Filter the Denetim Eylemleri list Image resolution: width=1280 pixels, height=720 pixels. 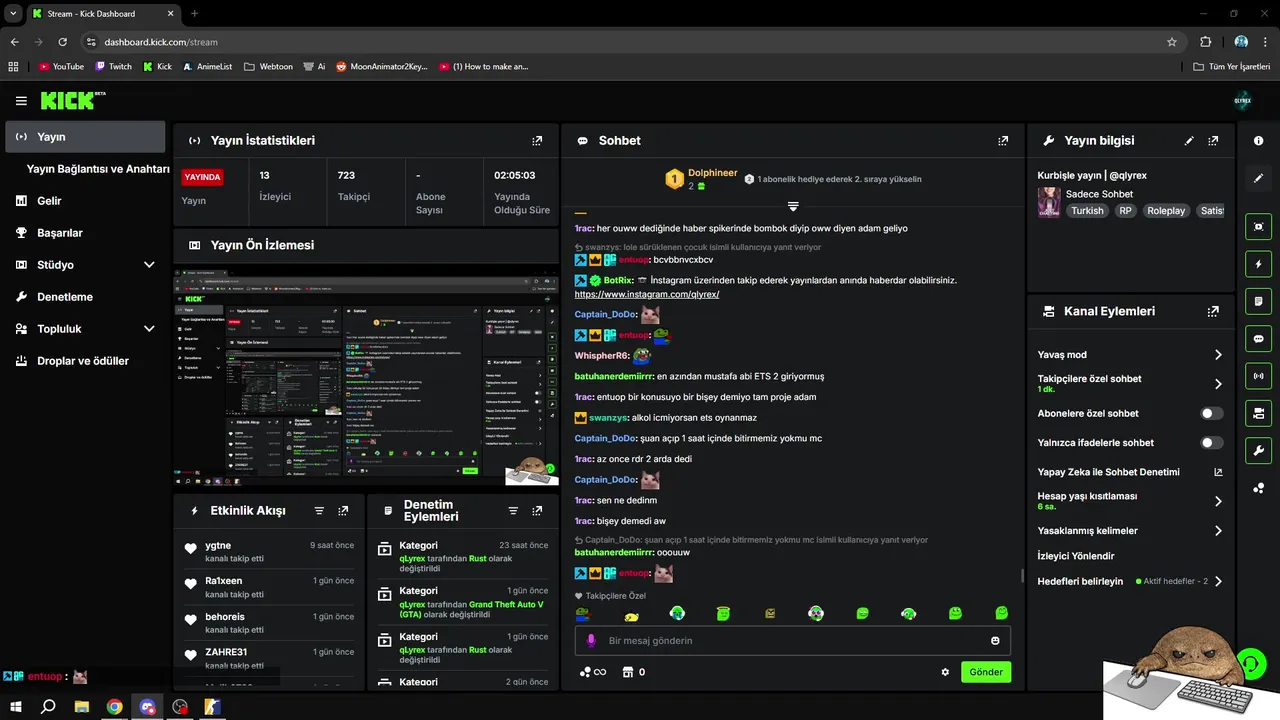[x=513, y=511]
